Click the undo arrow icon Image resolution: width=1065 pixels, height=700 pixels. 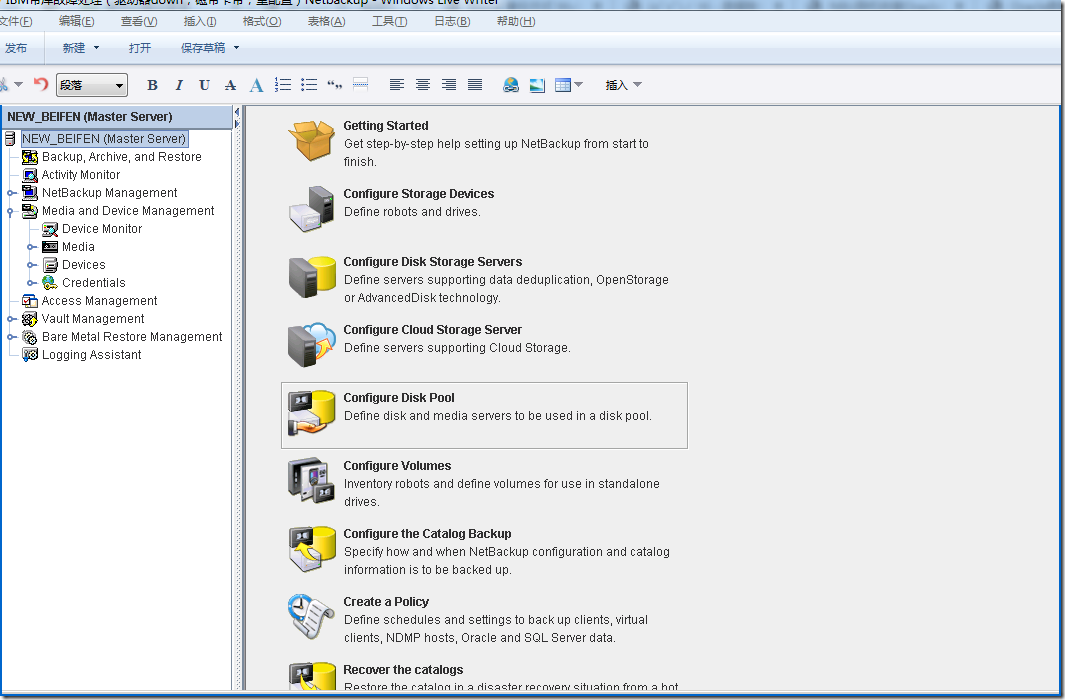tap(41, 84)
